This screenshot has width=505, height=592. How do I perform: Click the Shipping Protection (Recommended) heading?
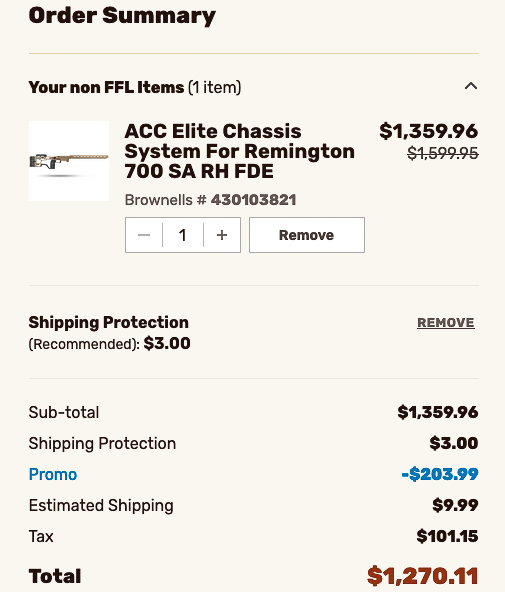[109, 333]
